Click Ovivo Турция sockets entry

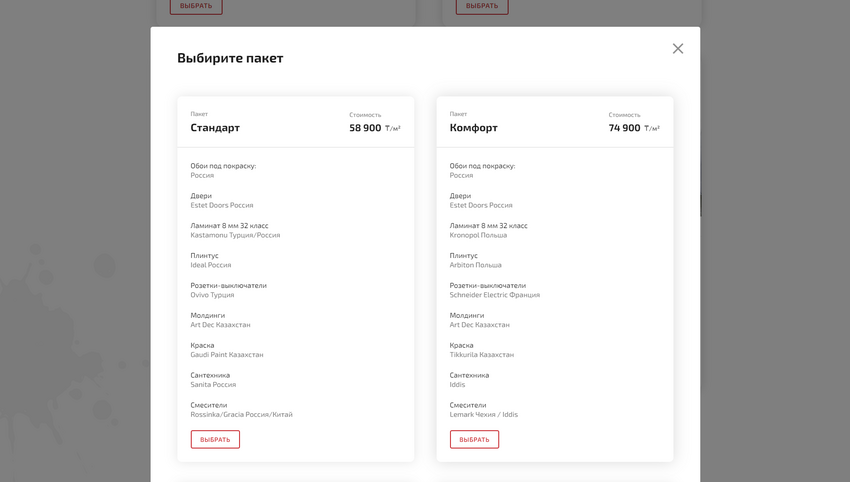coord(213,295)
